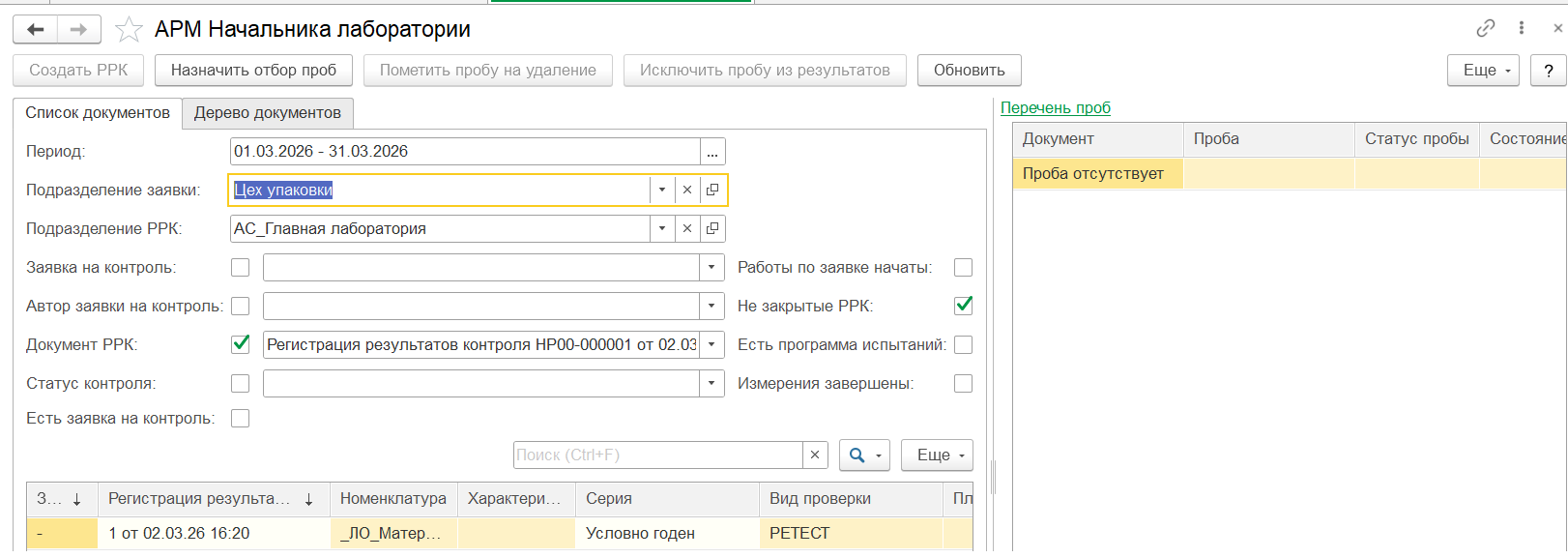1568x558 pixels.
Task: Tick the Работы по заявке начаты checkbox
Action: tap(964, 268)
